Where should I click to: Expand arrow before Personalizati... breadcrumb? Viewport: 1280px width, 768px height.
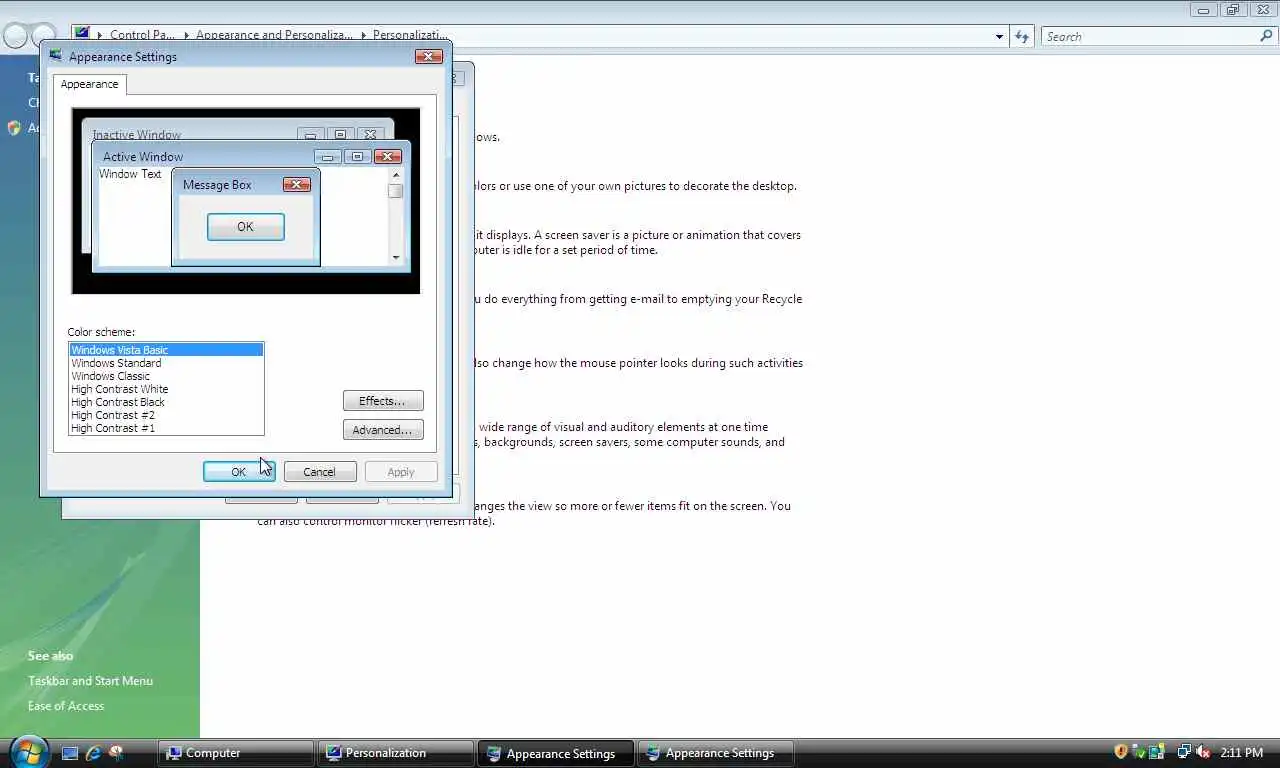(x=363, y=35)
